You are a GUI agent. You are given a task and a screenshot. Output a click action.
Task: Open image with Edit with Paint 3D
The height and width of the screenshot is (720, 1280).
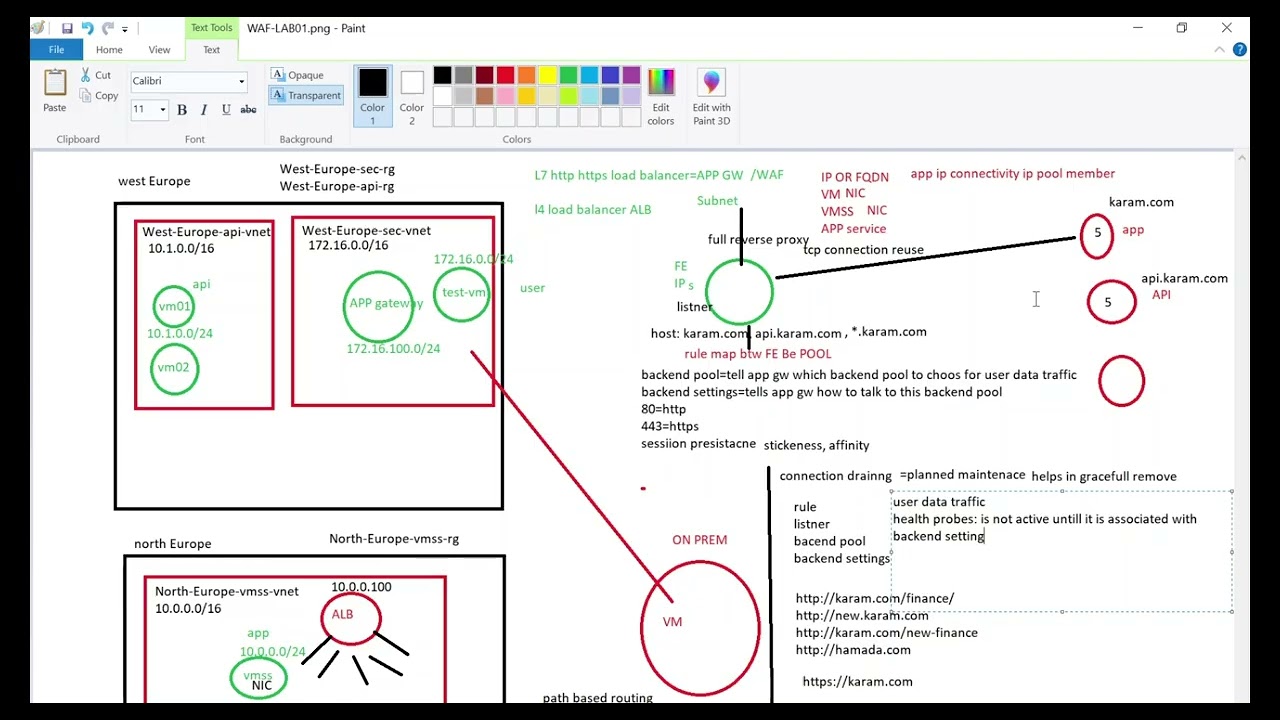[711, 96]
